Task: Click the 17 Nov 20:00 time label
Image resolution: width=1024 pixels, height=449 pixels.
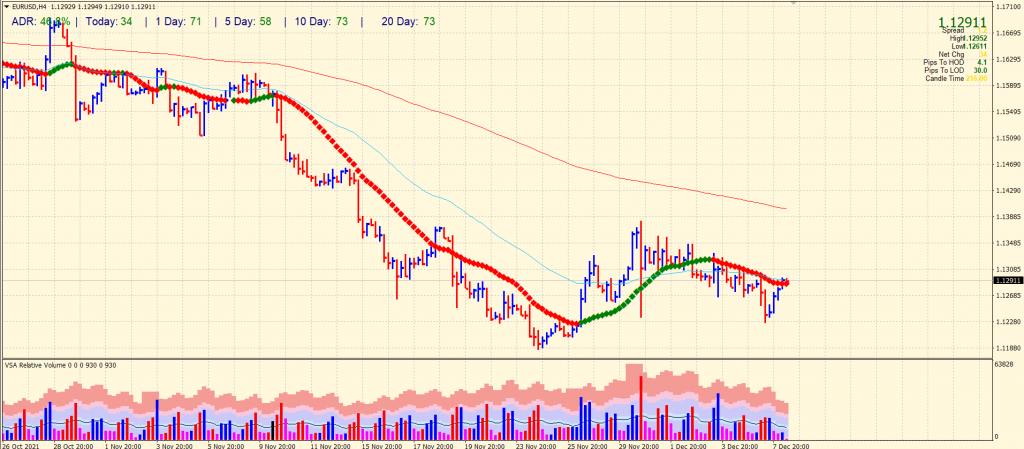Action: click(432, 445)
